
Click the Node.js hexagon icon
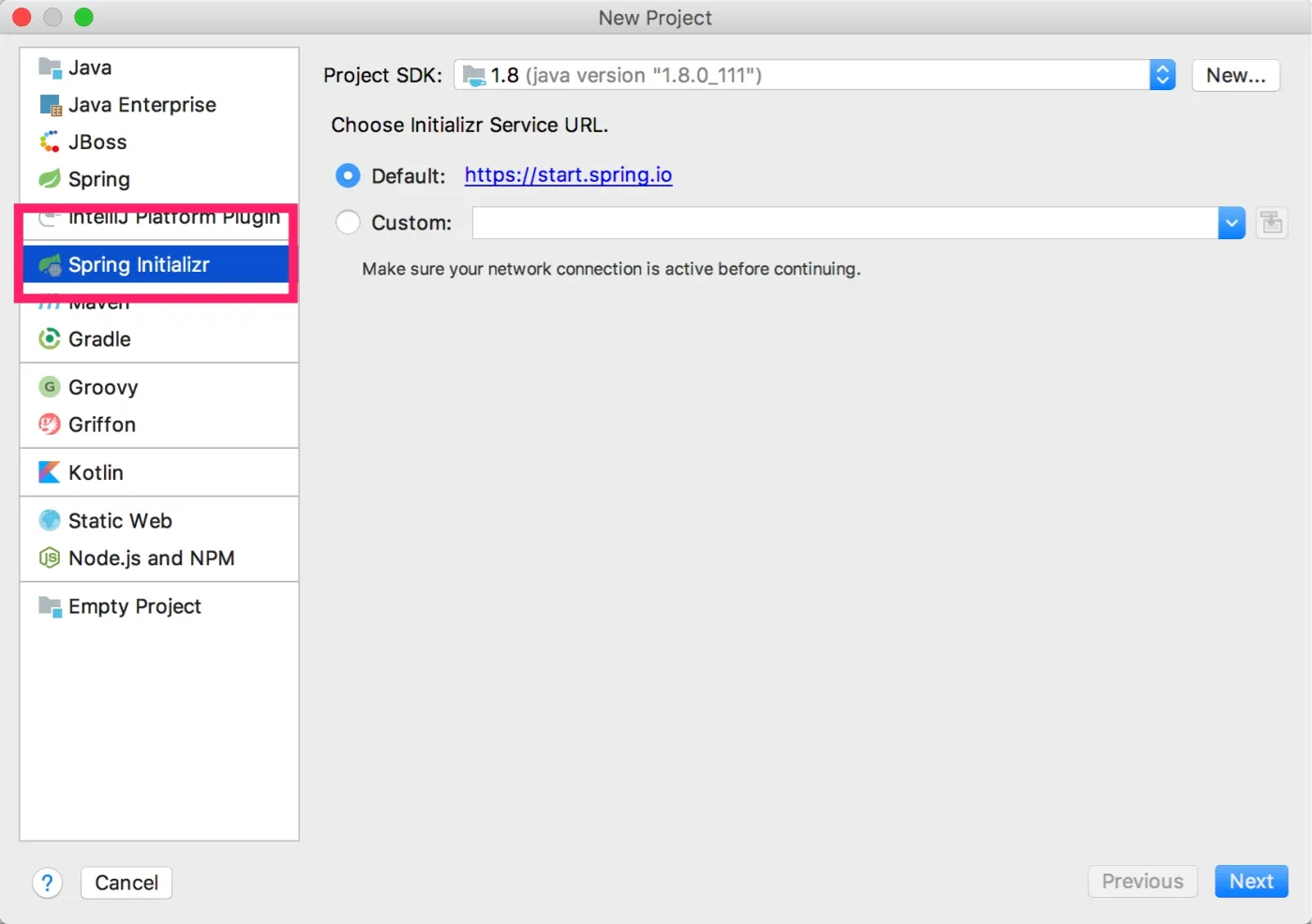point(50,559)
